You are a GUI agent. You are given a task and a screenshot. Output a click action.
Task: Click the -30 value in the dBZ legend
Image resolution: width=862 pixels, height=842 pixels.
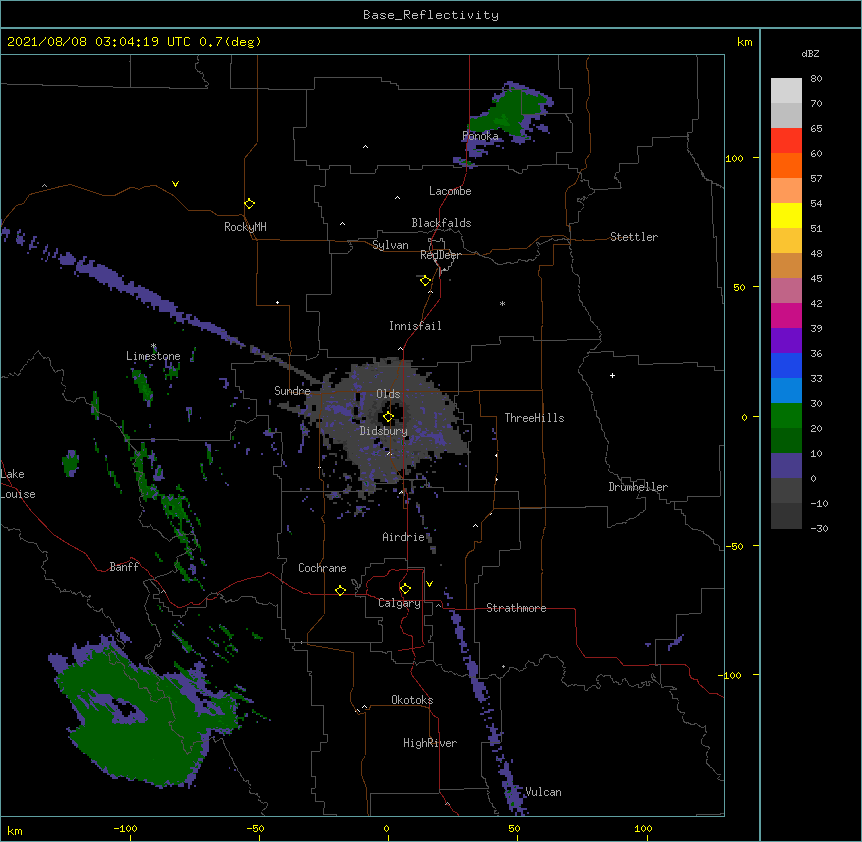[x=819, y=528]
